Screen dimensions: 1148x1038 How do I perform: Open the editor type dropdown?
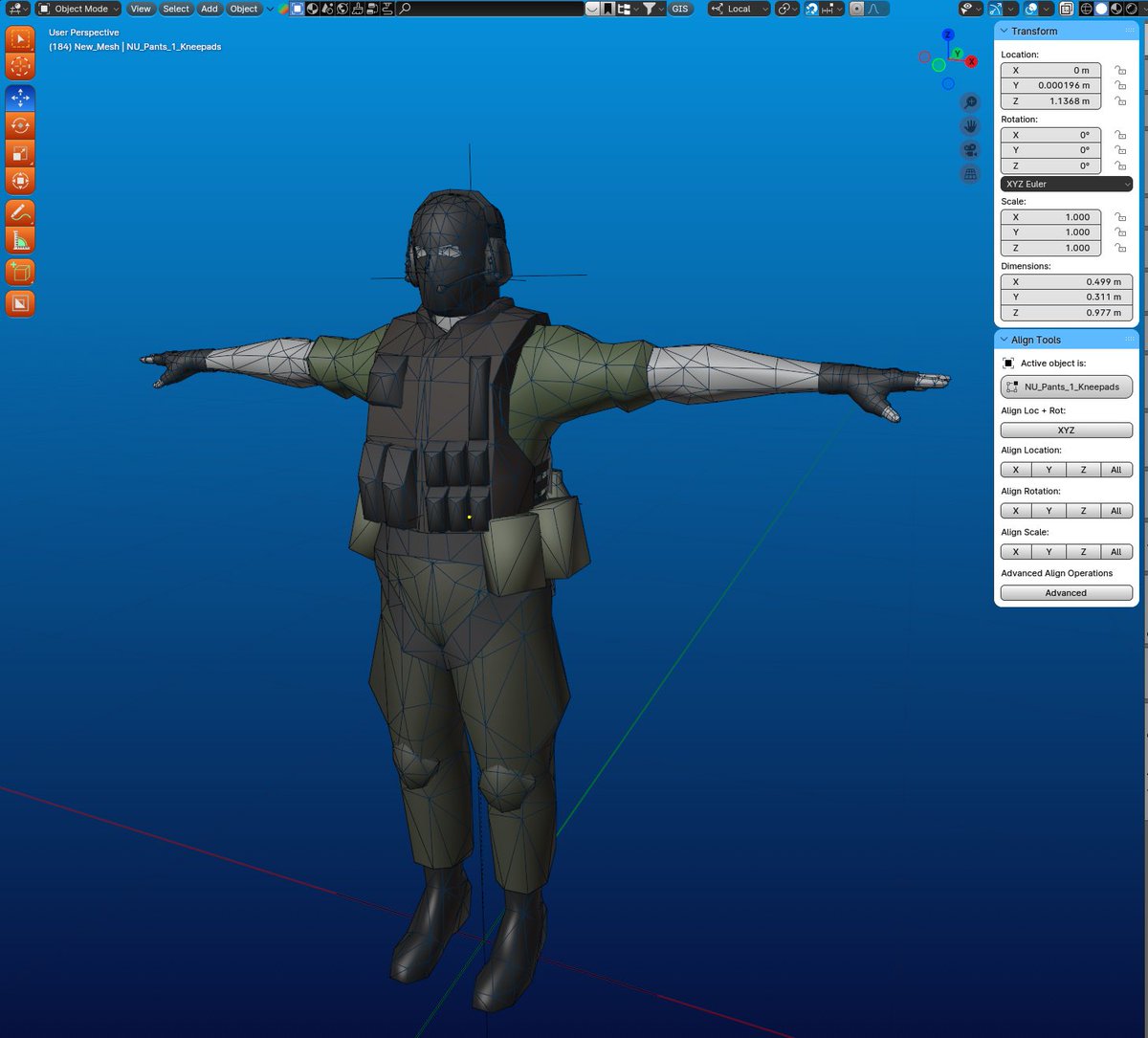(17, 9)
